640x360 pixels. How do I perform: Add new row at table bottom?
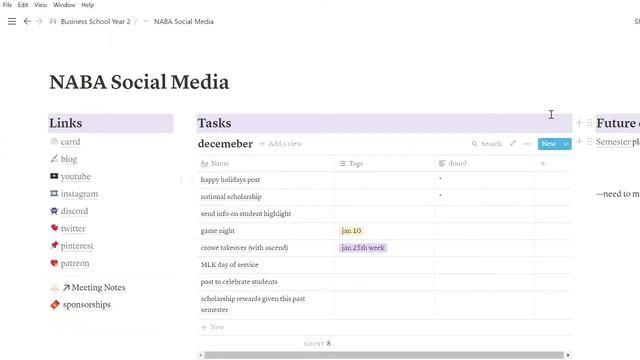pyautogui.click(x=213, y=327)
